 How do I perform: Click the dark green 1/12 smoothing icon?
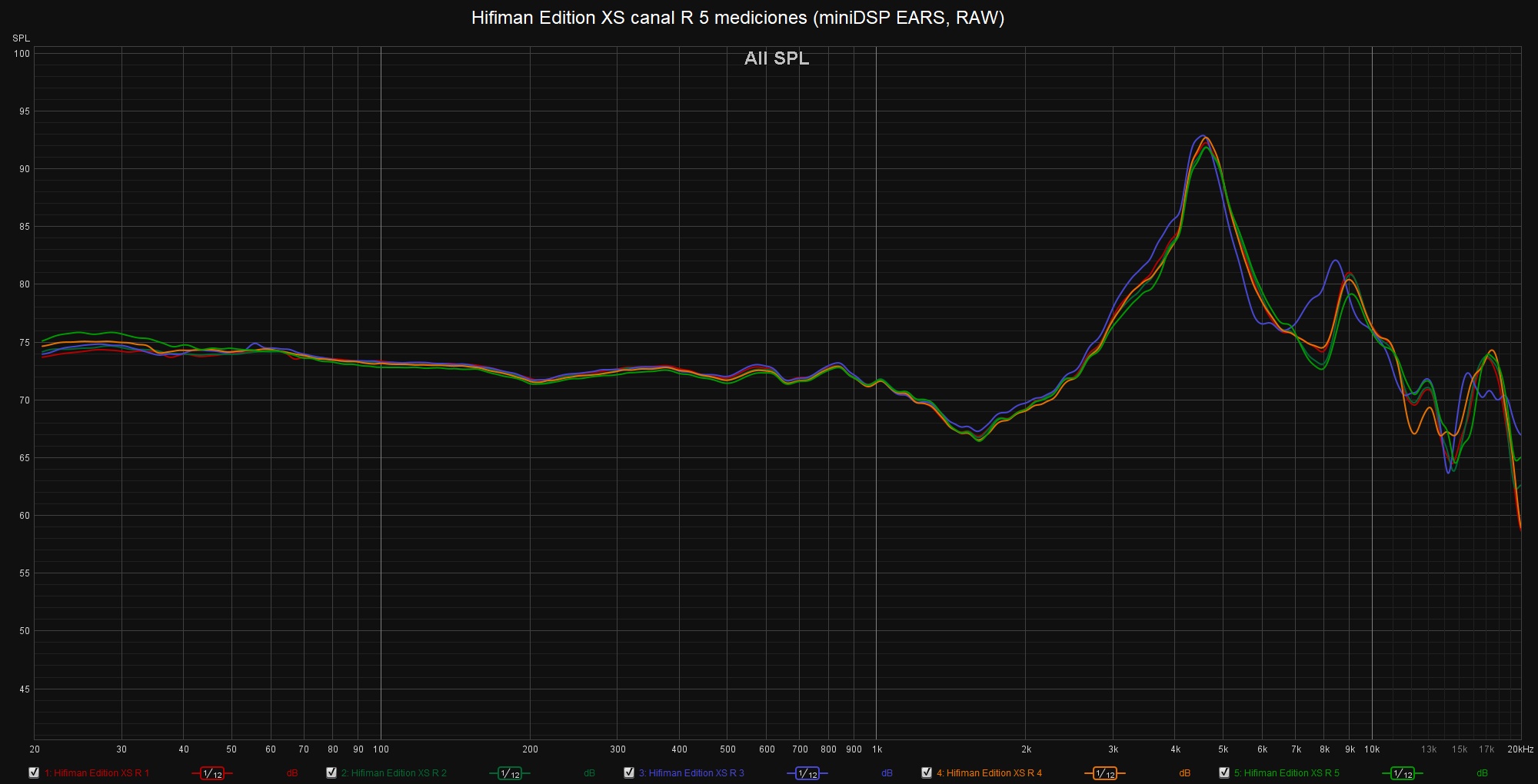(x=509, y=773)
